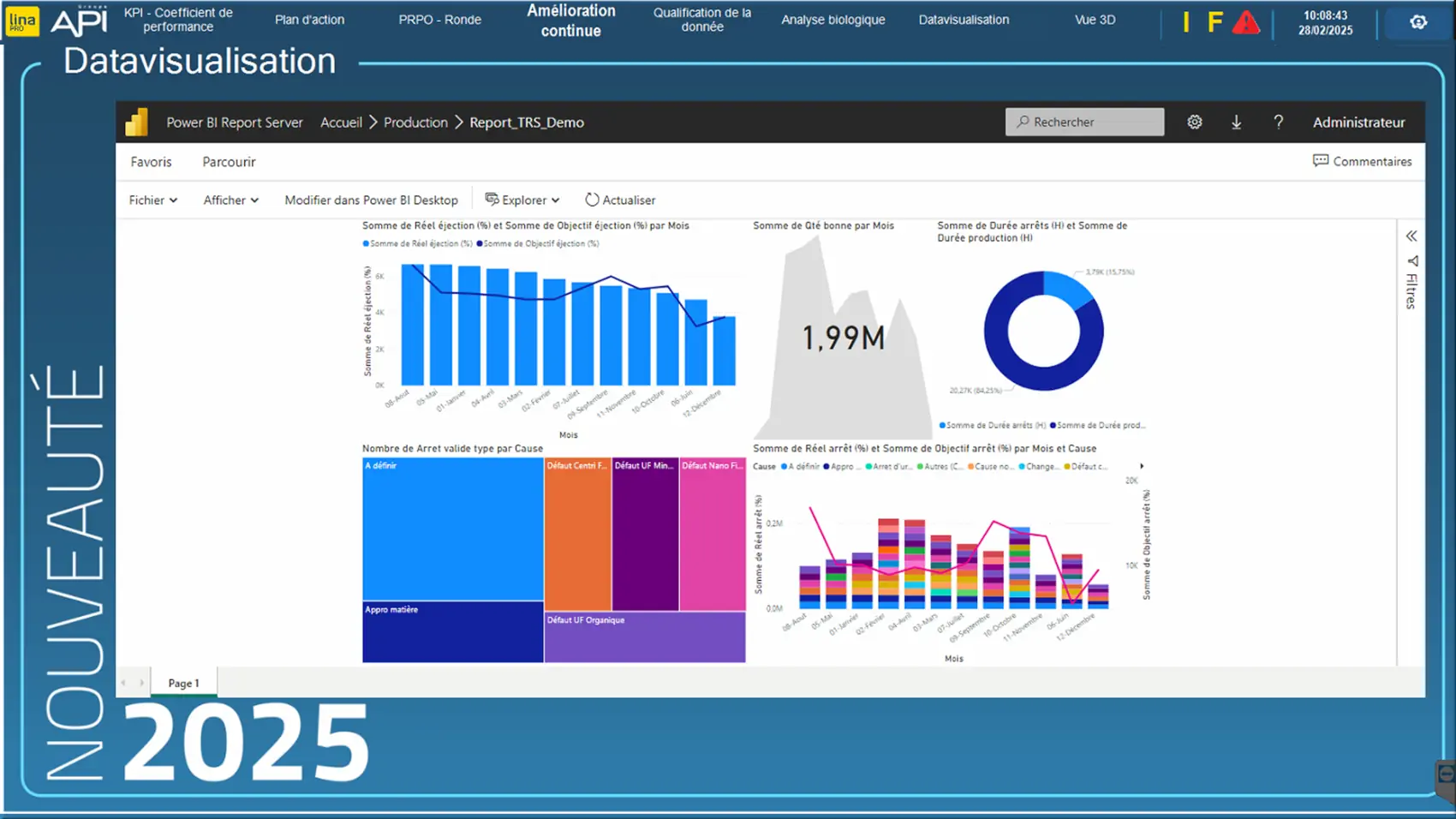1456x819 pixels.
Task: Click the Lina Pro logo
Action: click(x=21, y=21)
